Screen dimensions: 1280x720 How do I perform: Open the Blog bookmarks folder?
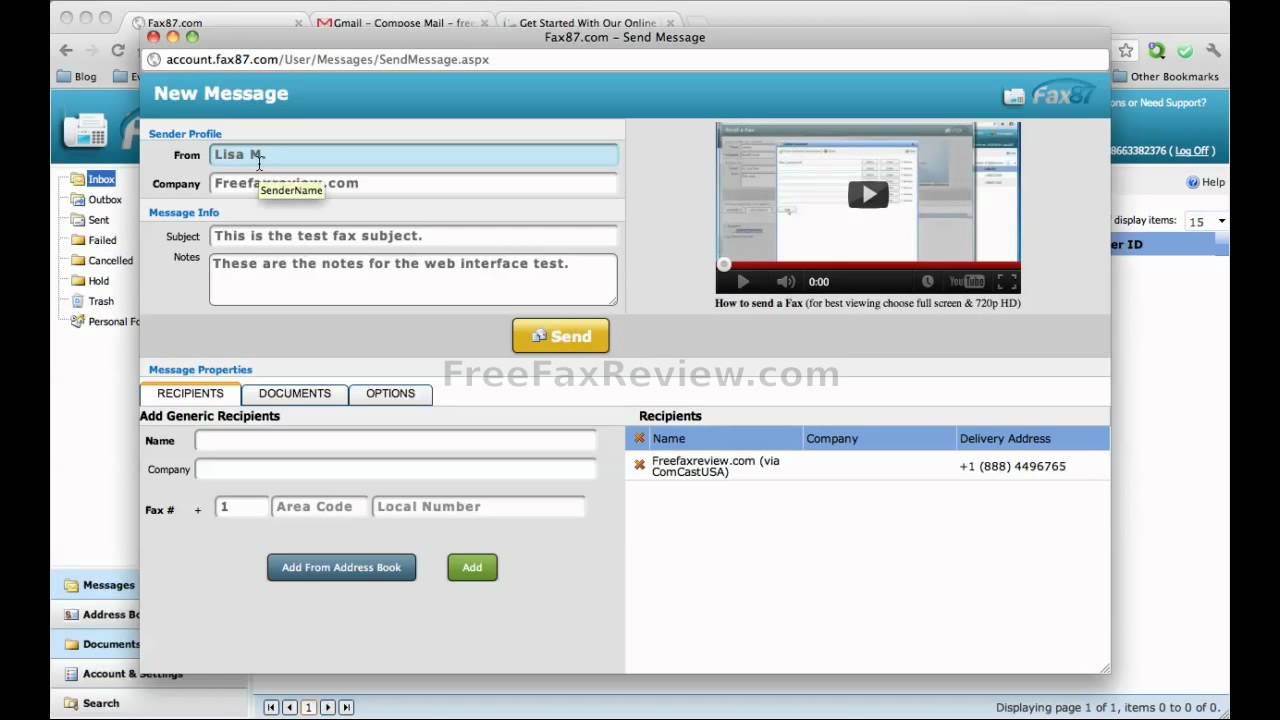click(77, 76)
